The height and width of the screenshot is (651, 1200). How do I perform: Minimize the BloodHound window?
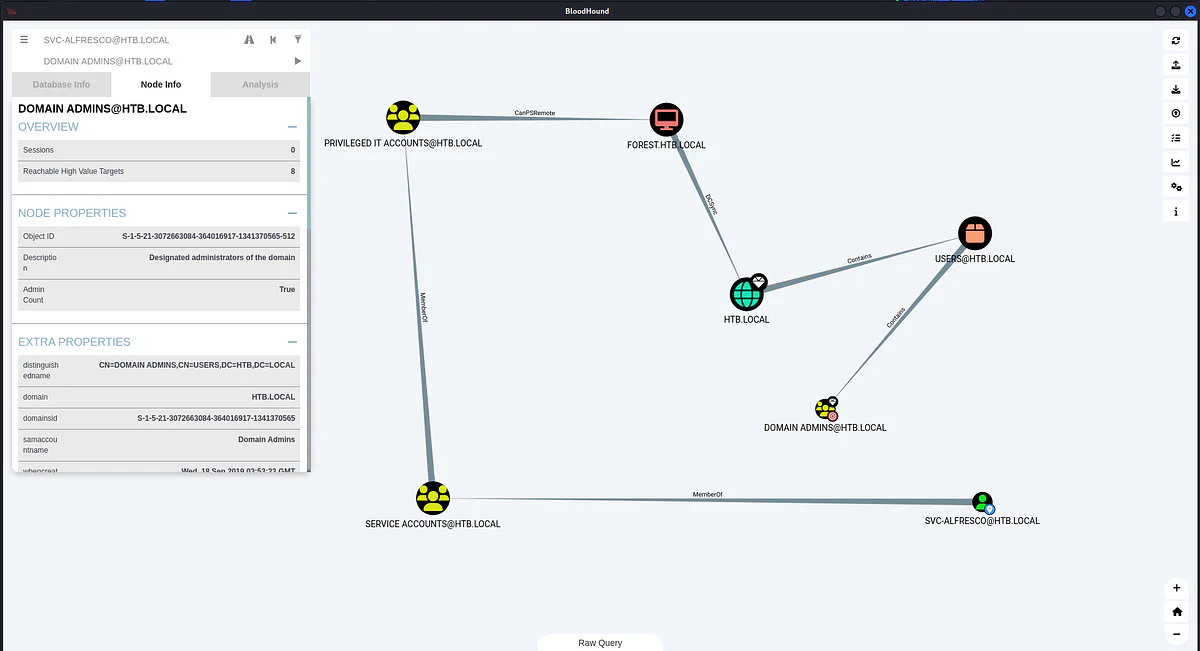[x=1160, y=10]
